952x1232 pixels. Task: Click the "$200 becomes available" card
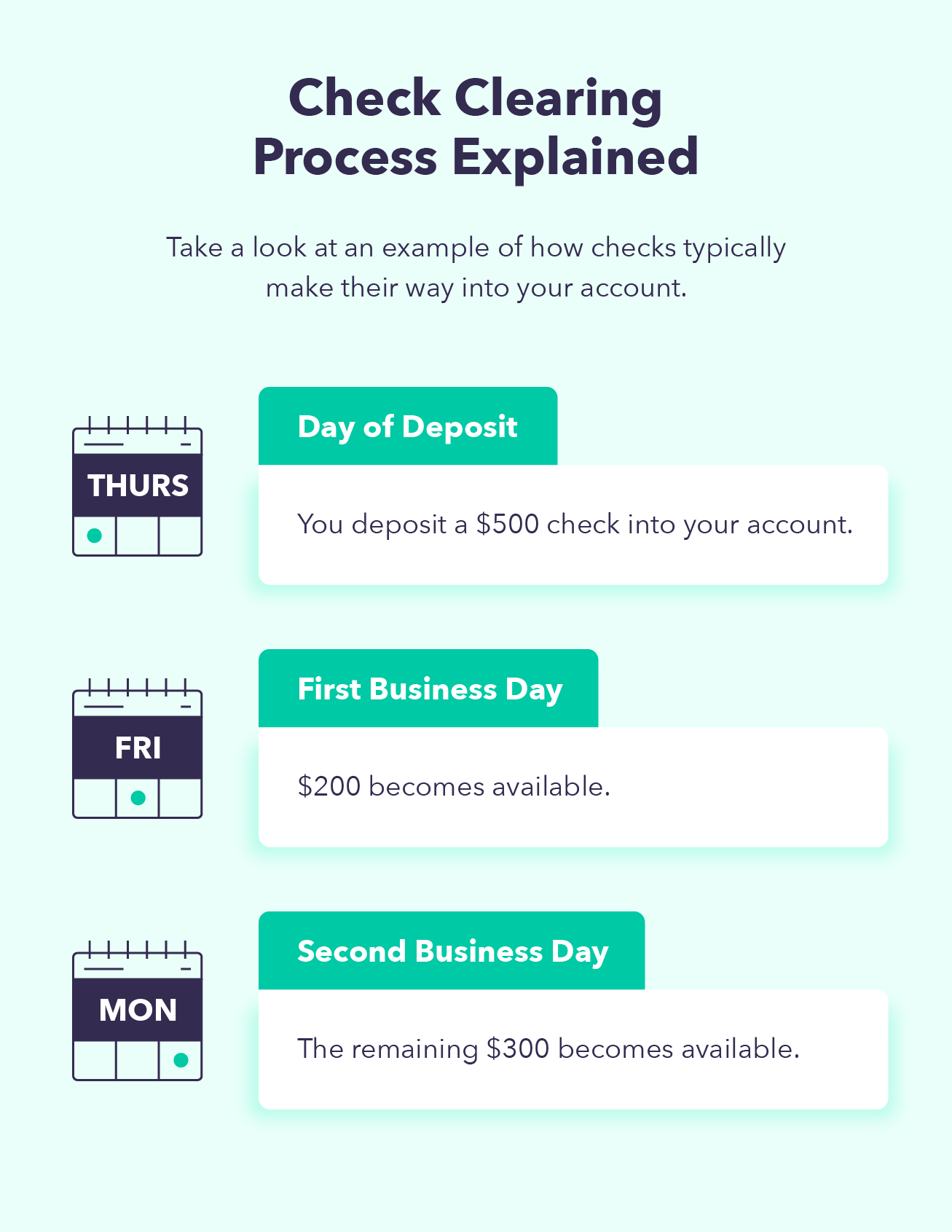(x=573, y=787)
